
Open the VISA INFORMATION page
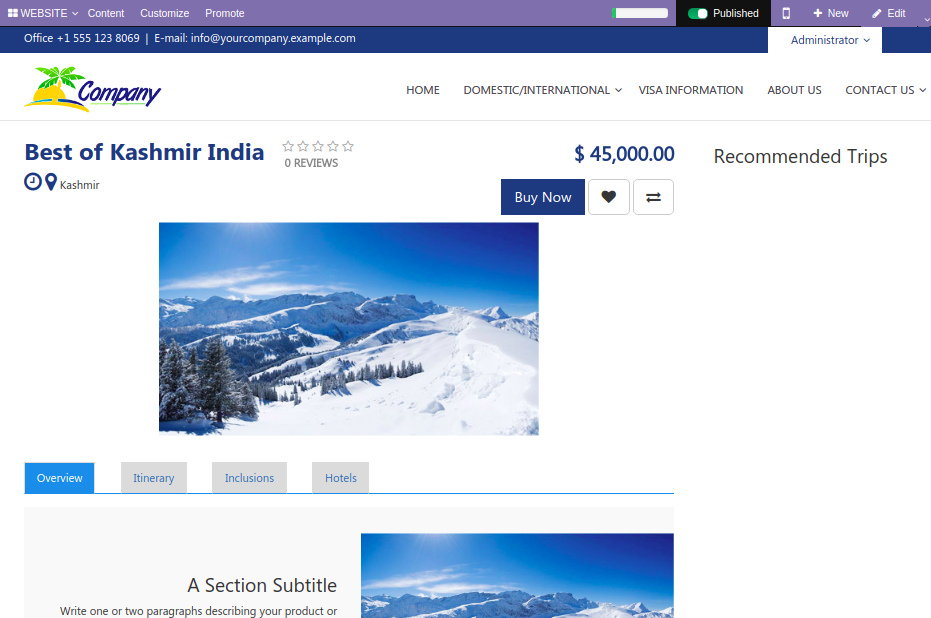pyautogui.click(x=691, y=90)
